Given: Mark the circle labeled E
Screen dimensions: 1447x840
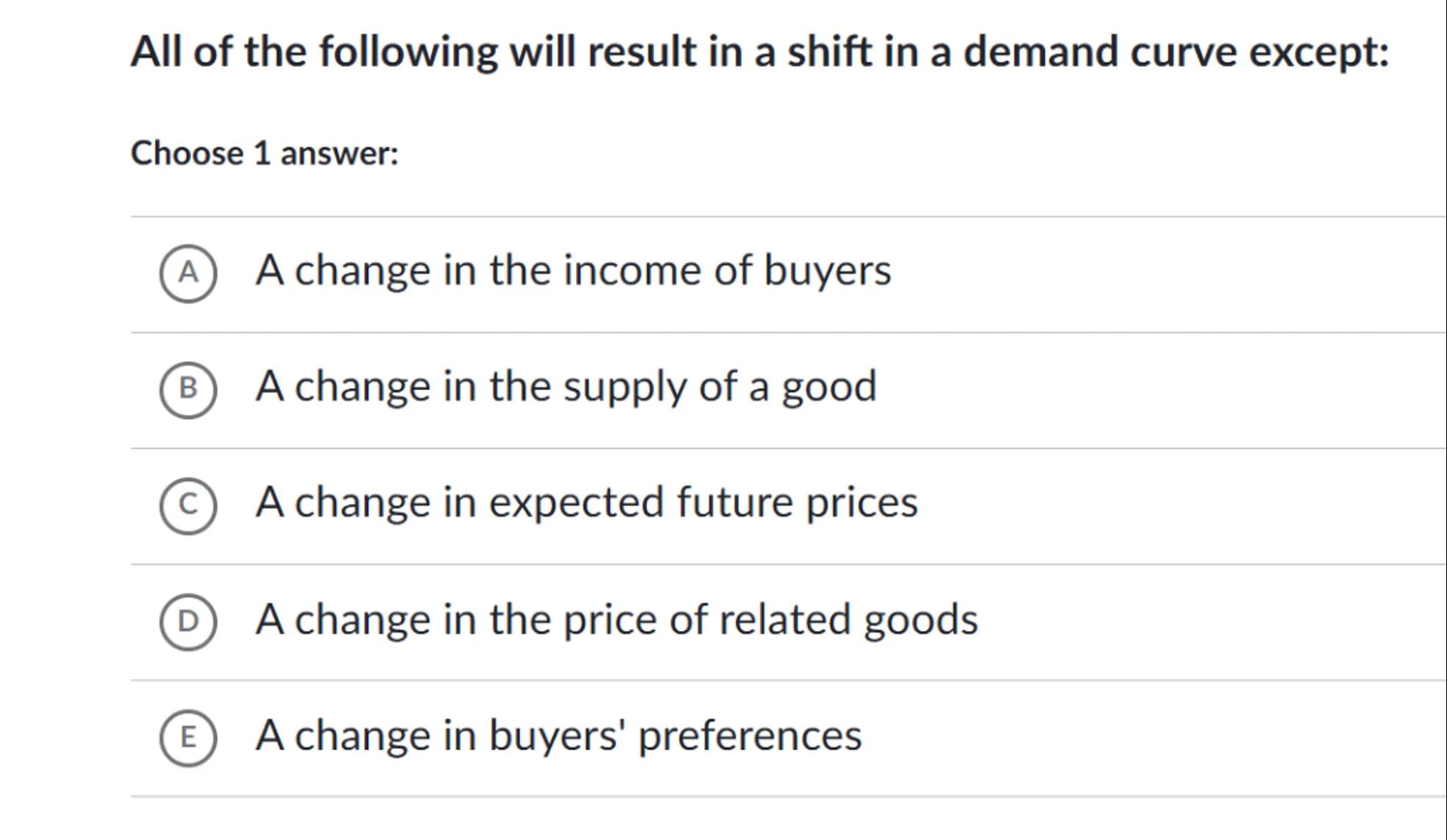Looking at the screenshot, I should [188, 738].
